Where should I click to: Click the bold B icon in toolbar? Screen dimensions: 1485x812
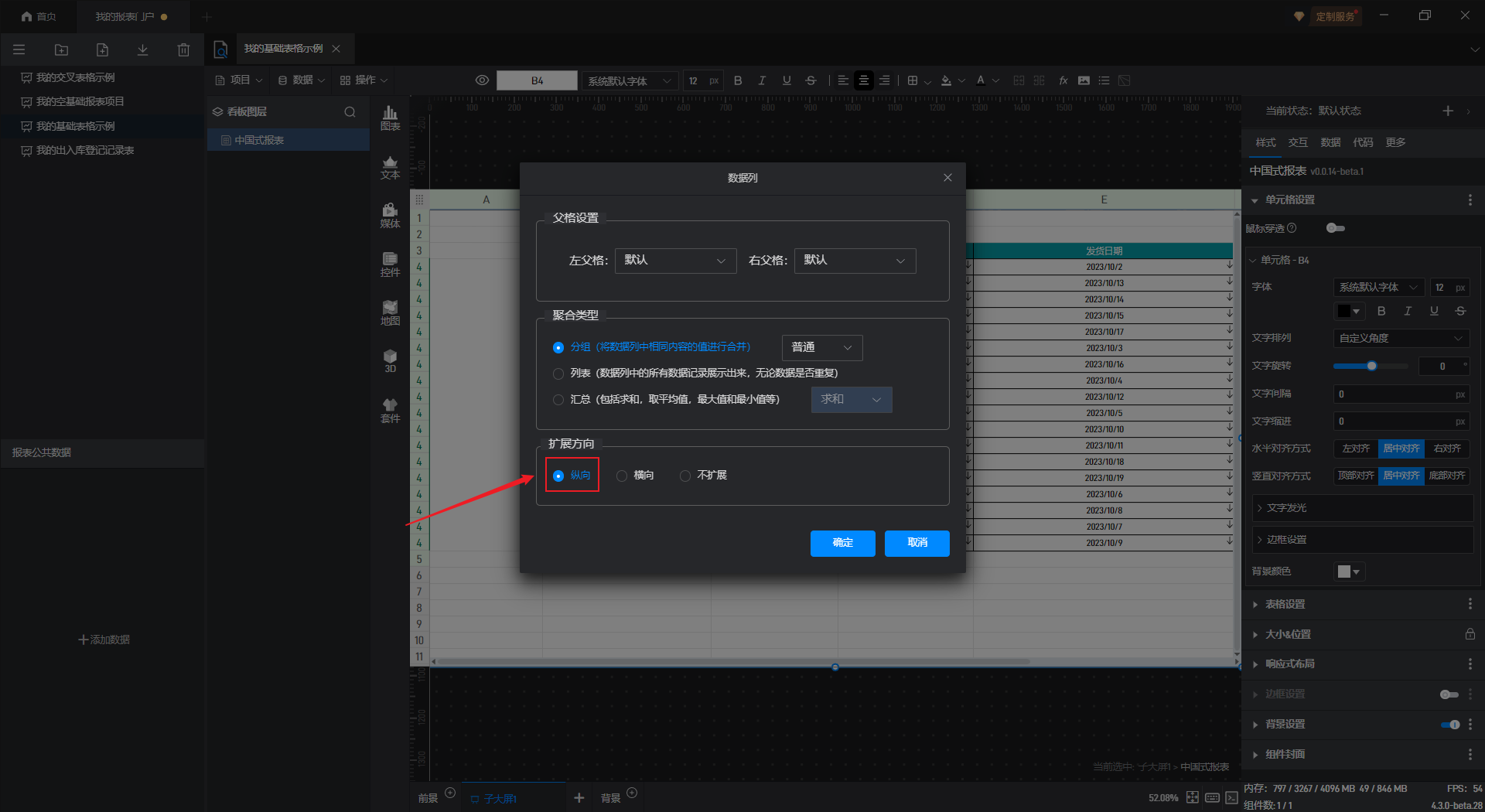(x=738, y=80)
